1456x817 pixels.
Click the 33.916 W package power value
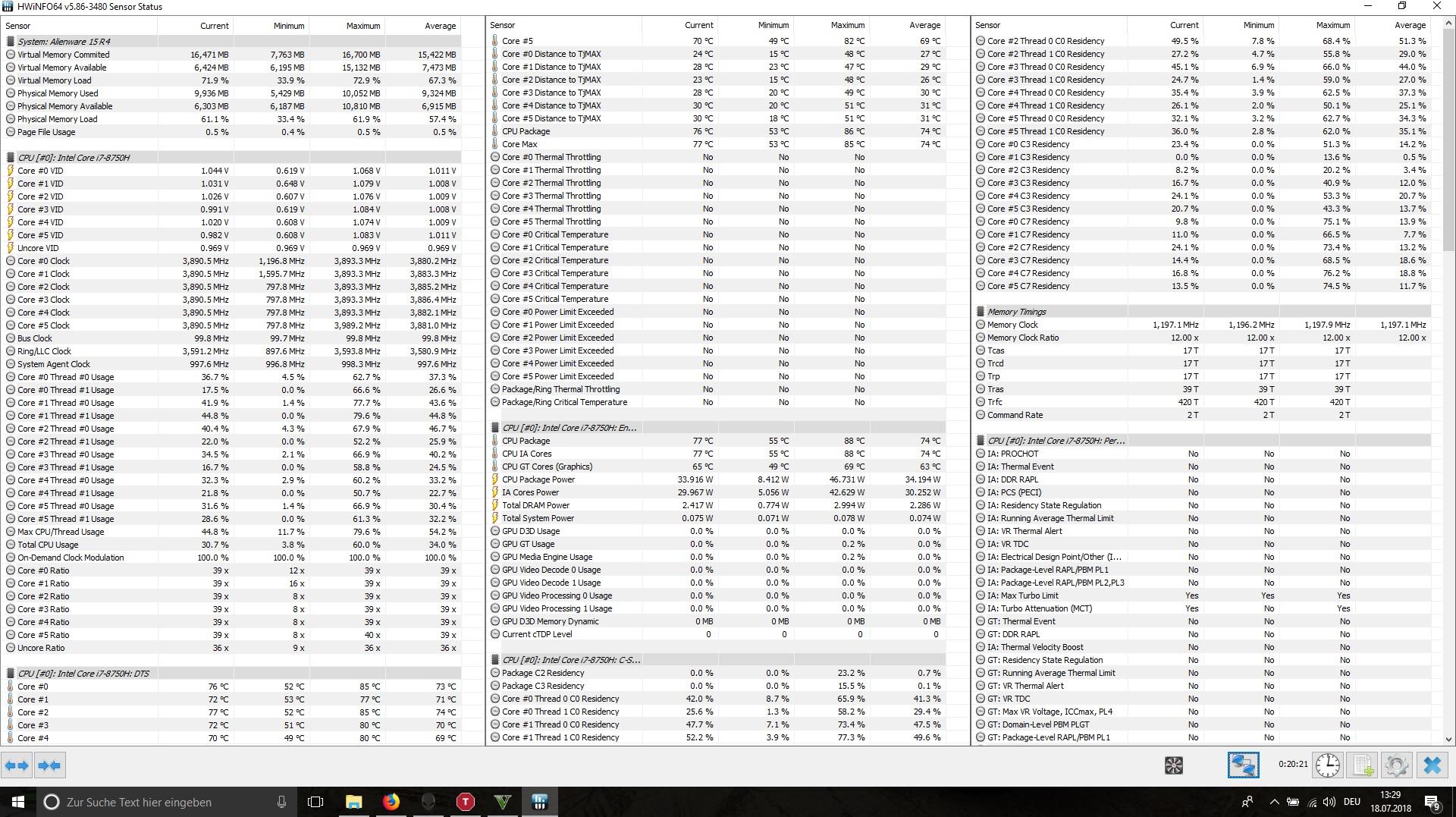click(695, 479)
